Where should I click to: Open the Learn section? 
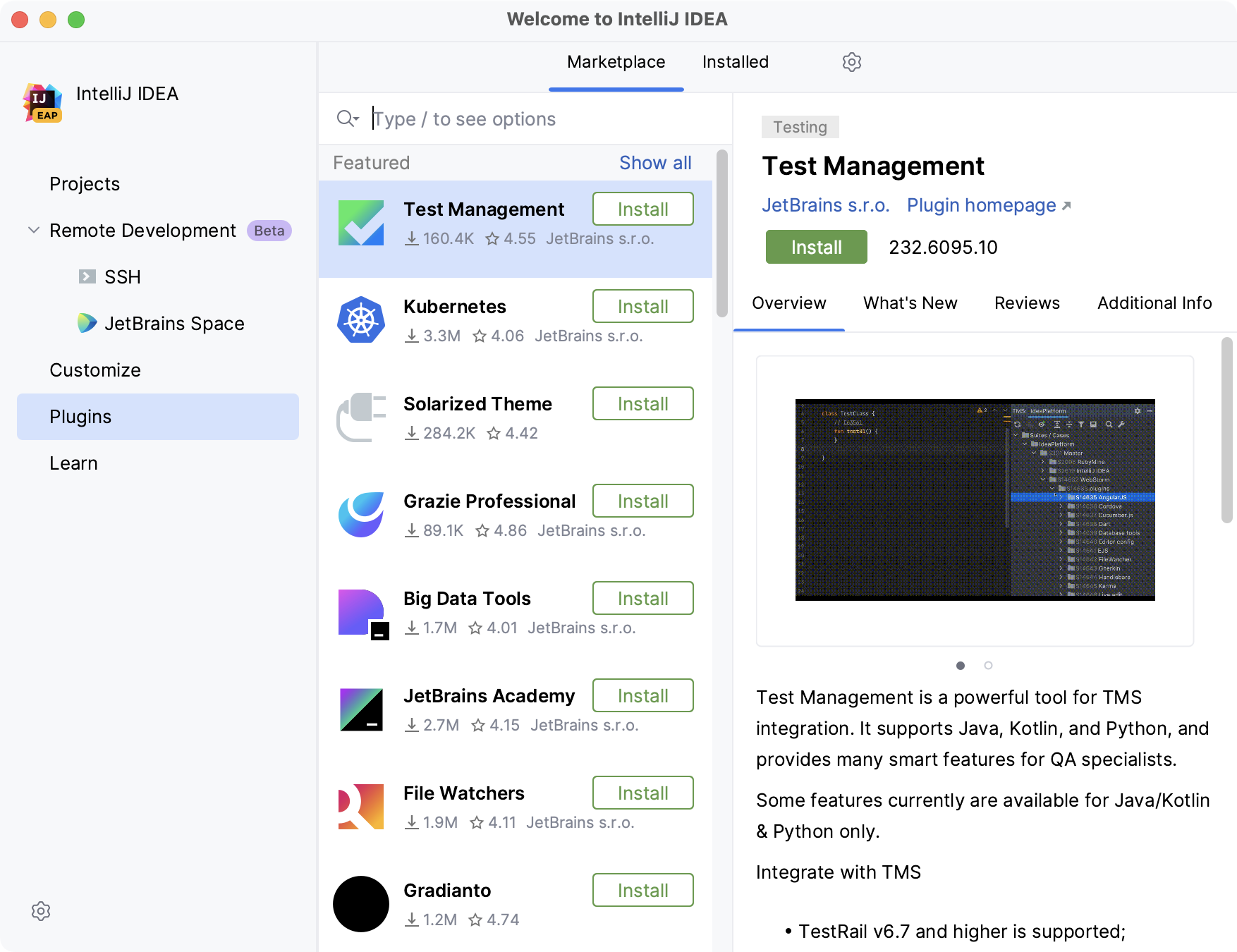pyautogui.click(x=73, y=463)
